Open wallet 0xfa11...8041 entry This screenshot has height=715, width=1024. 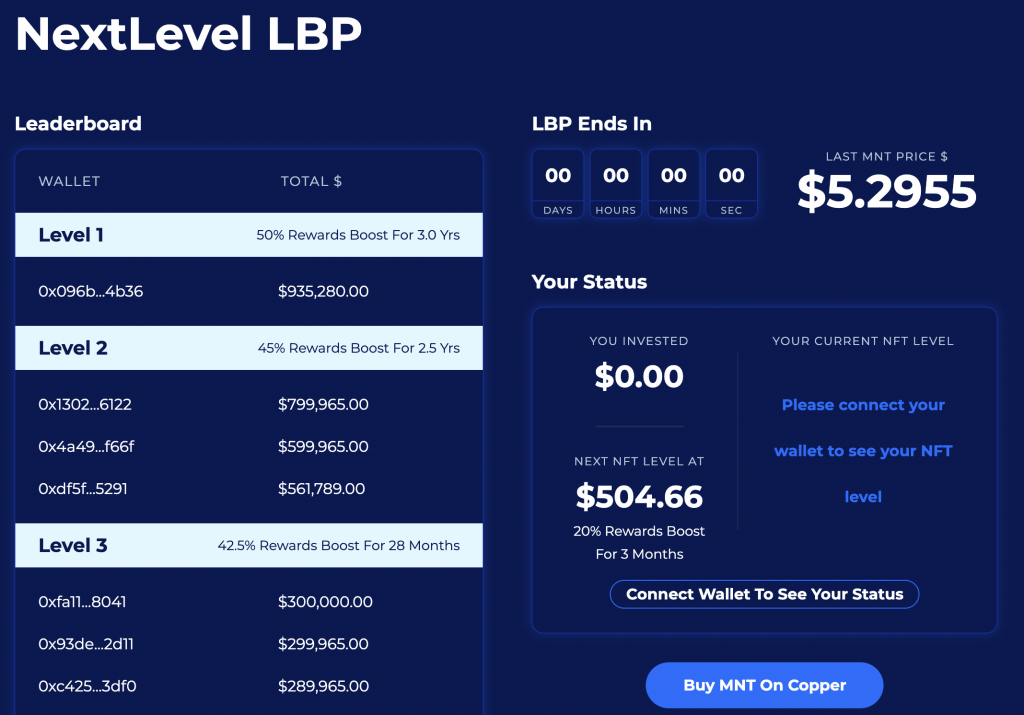[x=83, y=602]
